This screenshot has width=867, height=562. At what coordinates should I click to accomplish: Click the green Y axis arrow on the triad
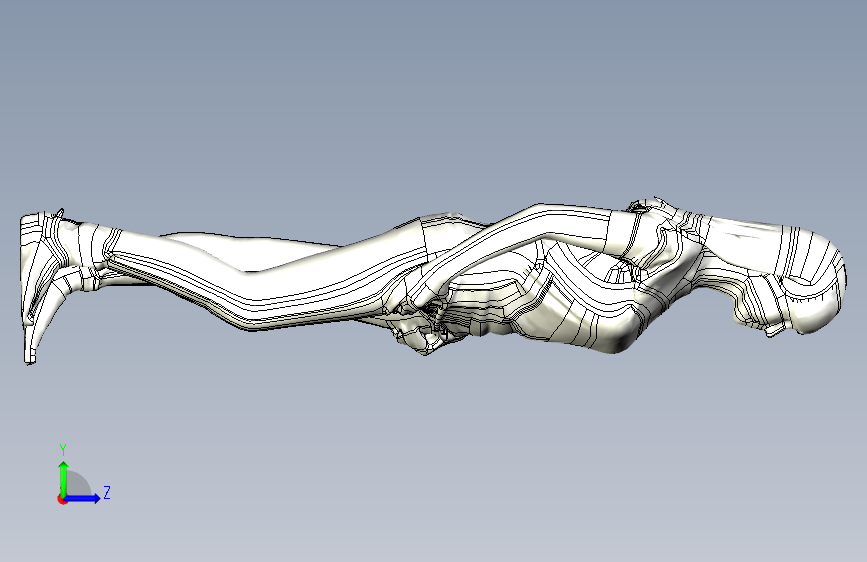pos(63,478)
